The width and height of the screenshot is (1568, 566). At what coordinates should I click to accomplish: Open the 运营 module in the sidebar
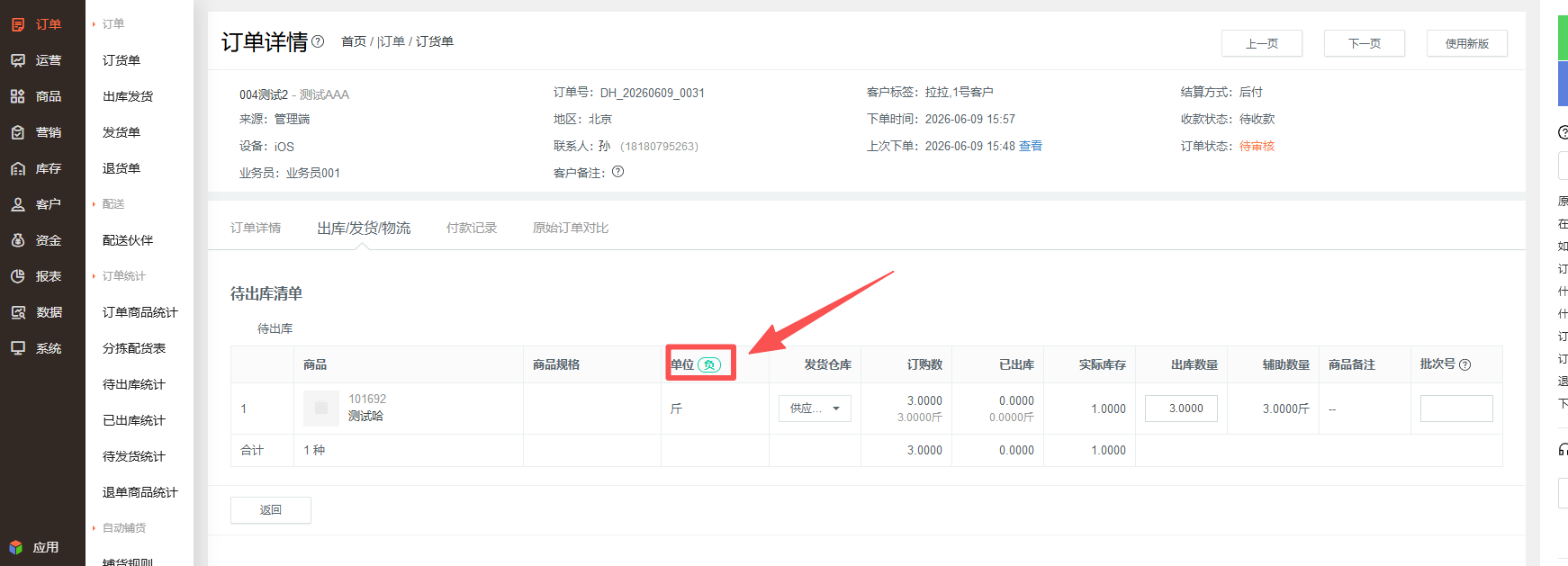(x=36, y=60)
